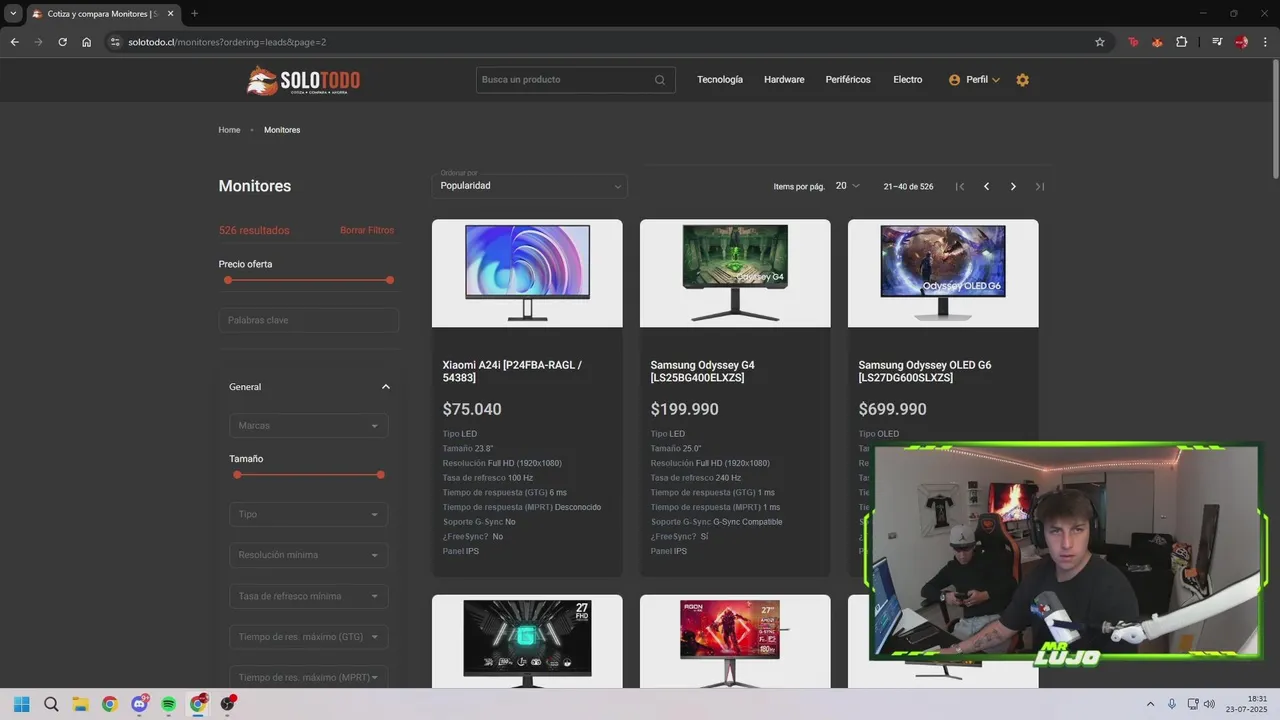Click the 27 FHD monitor thumbnail
The width and height of the screenshot is (1280, 720).
tap(527, 642)
